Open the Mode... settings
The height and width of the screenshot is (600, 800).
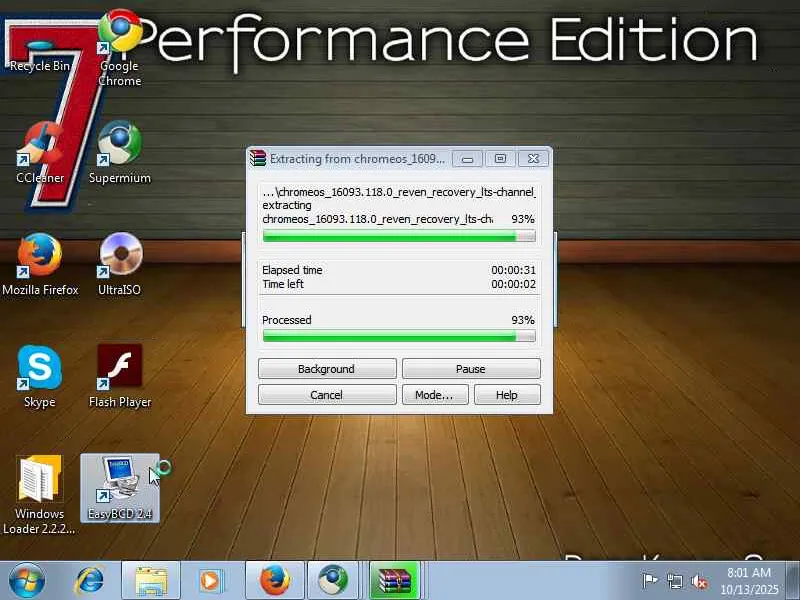click(435, 395)
